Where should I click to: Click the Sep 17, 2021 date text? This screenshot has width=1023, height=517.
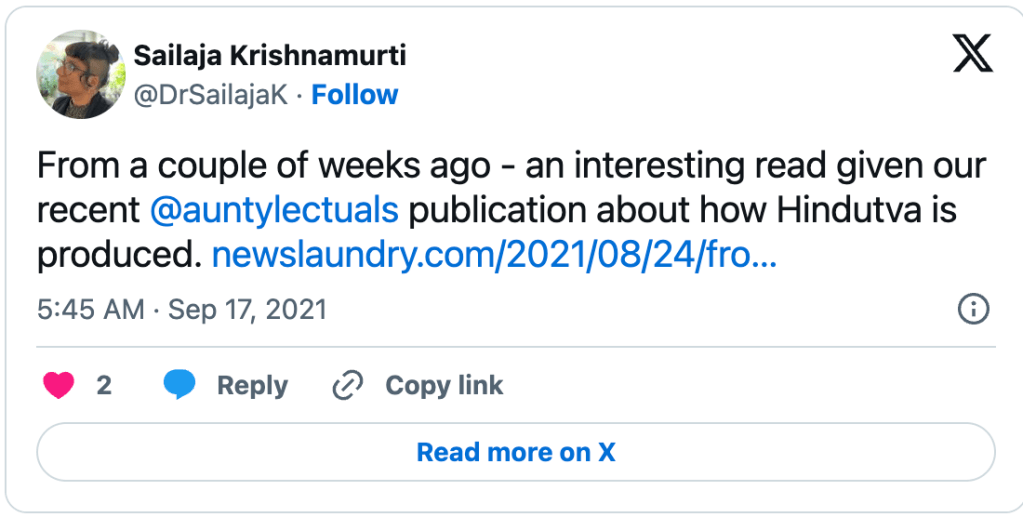click(x=247, y=310)
